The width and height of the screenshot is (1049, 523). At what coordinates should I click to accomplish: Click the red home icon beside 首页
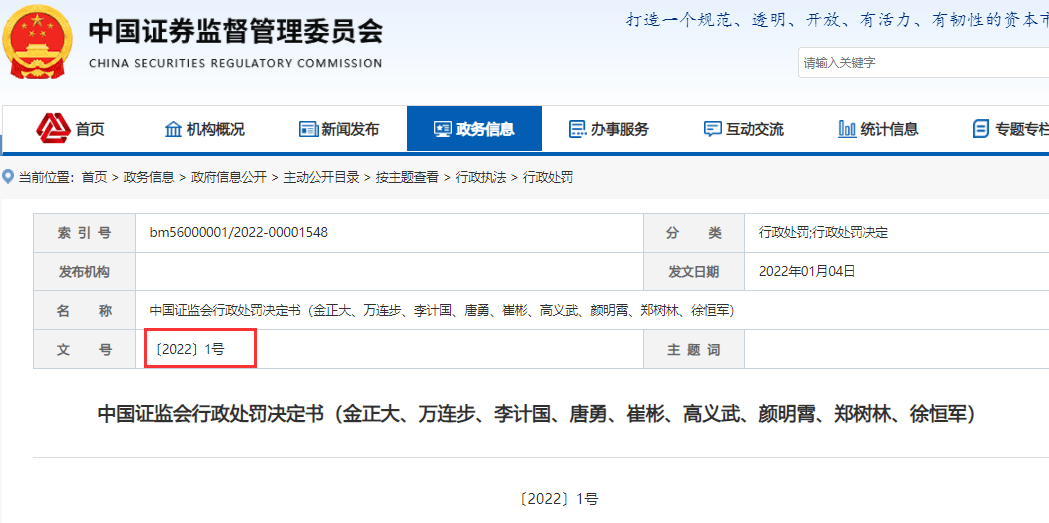click(52, 128)
